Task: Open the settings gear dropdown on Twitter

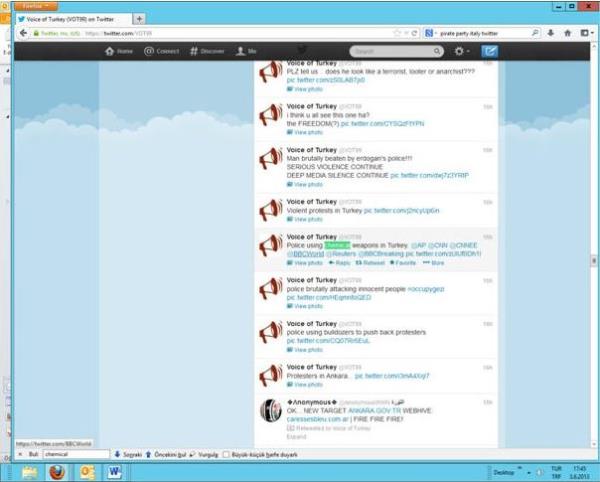Action: coord(460,50)
